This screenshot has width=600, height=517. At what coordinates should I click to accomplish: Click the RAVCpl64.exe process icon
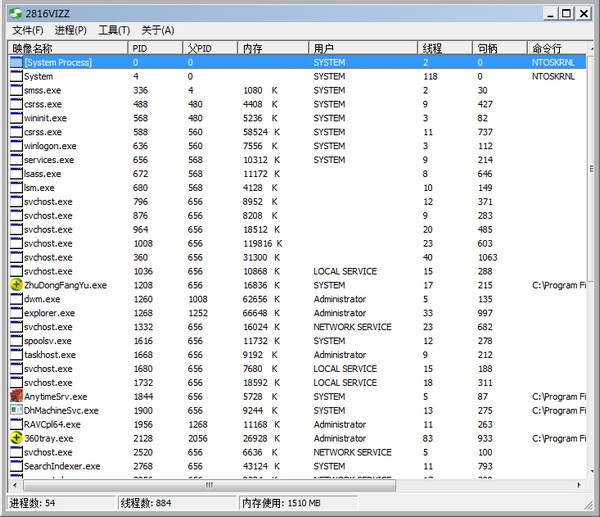point(16,425)
